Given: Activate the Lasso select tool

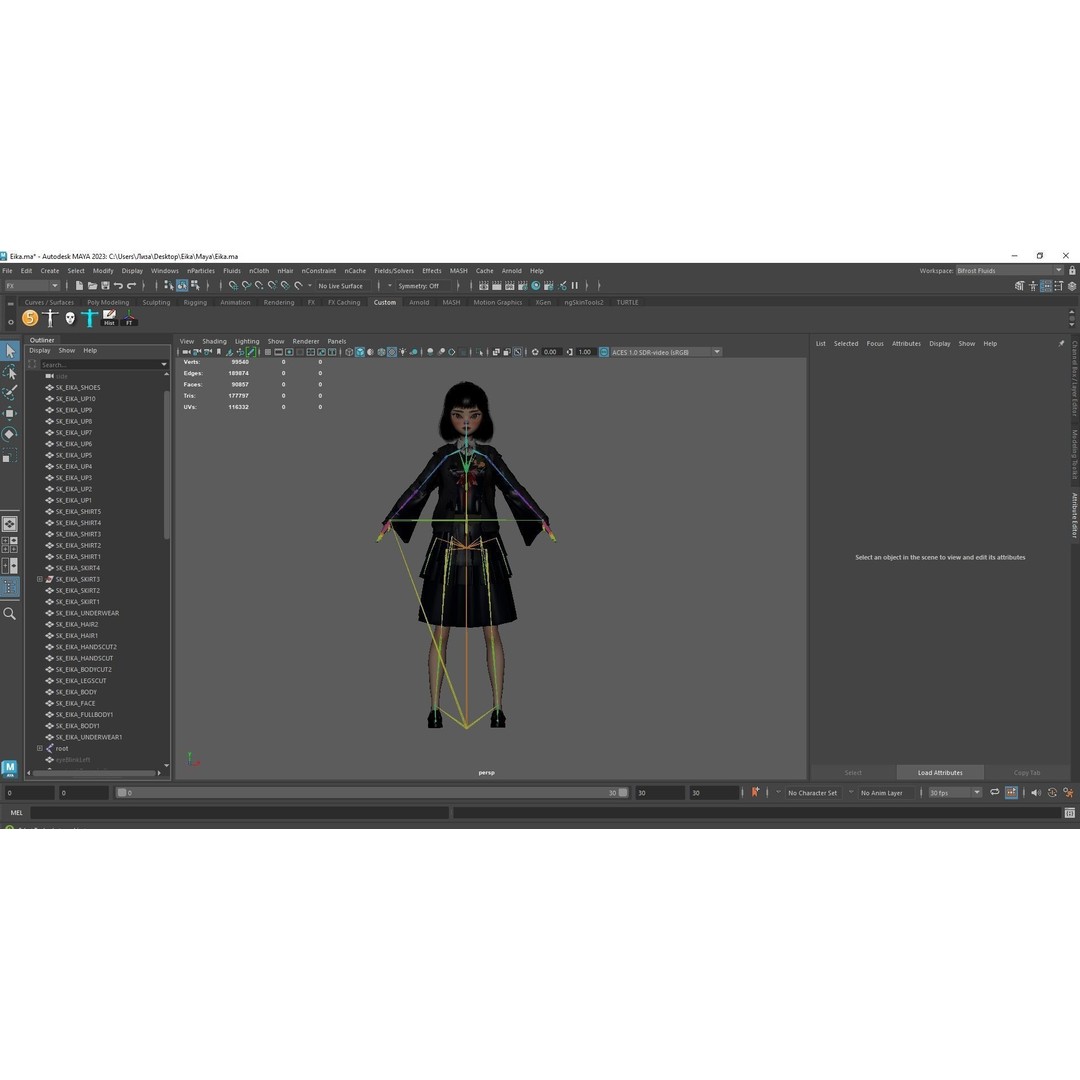Looking at the screenshot, I should [x=10, y=372].
